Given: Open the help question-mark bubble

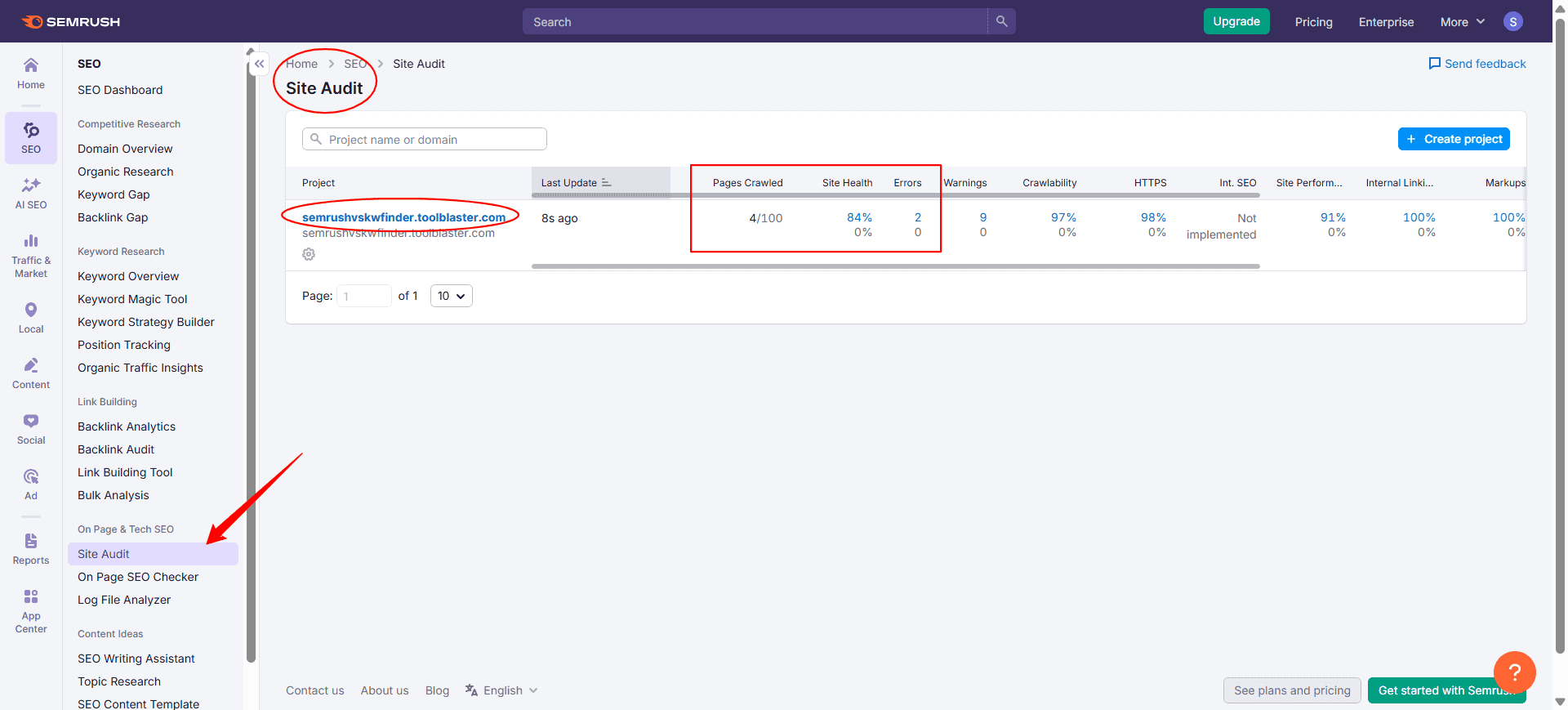Looking at the screenshot, I should 1514,672.
